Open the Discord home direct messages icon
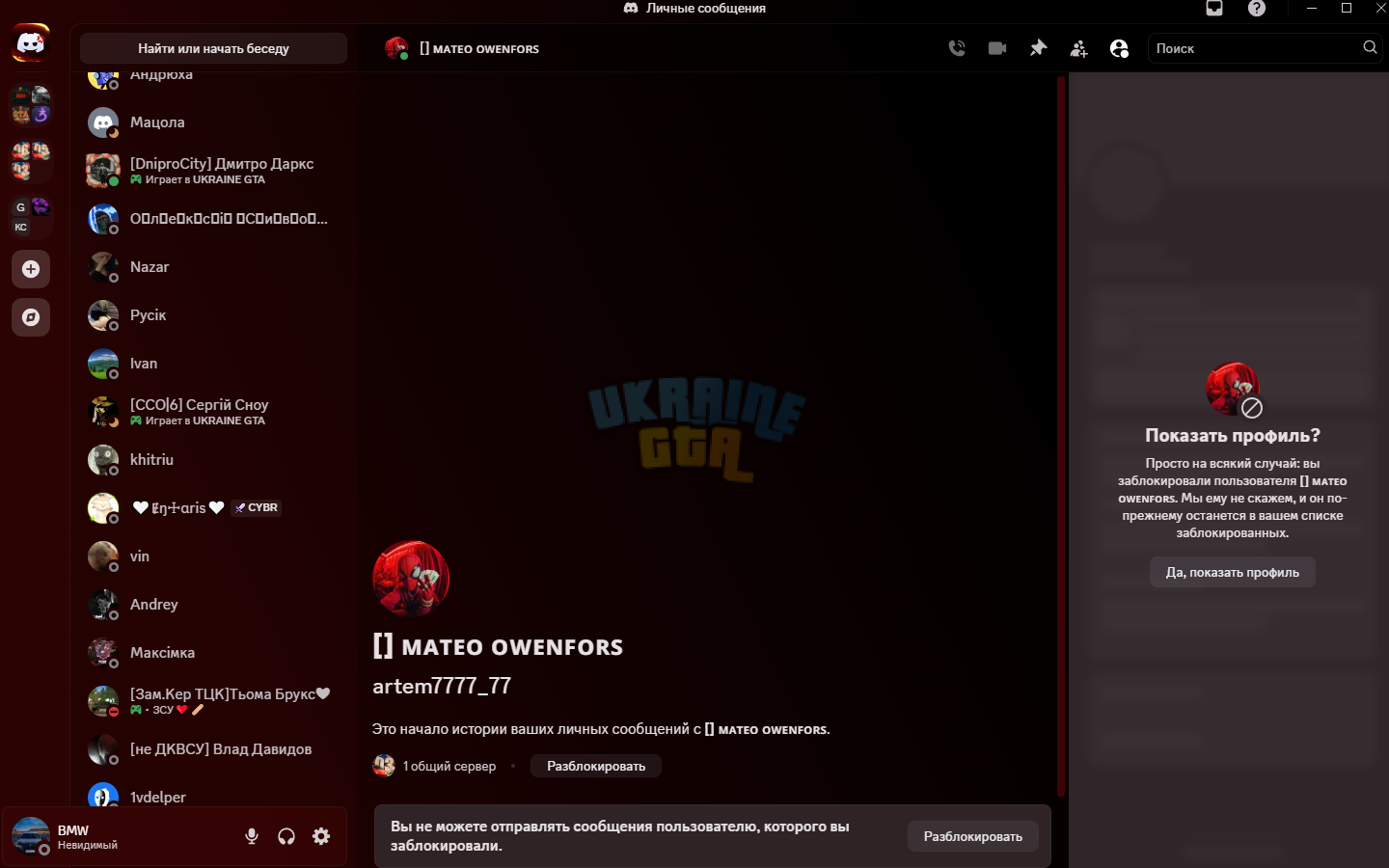 [31, 43]
